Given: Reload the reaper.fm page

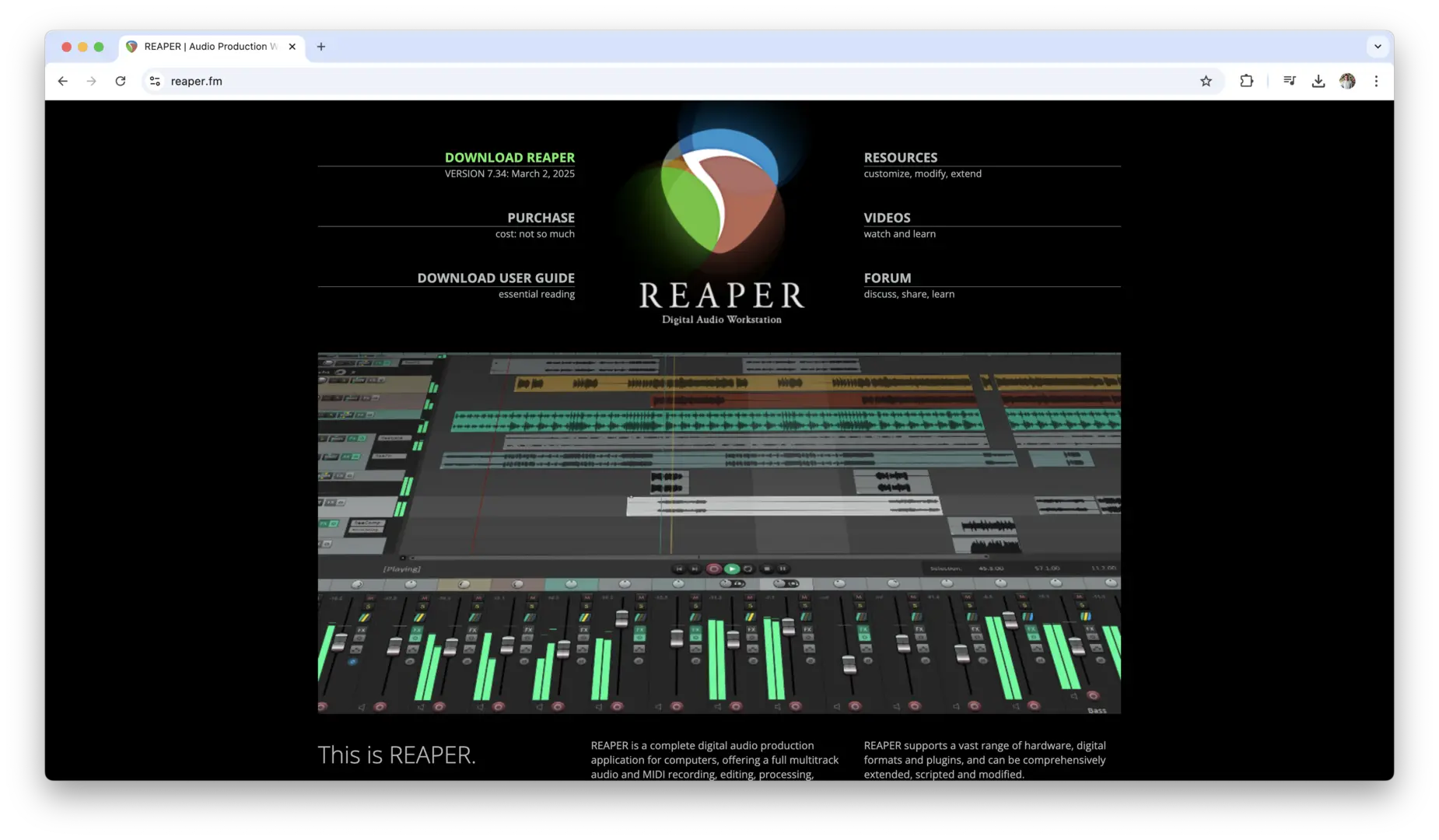Looking at the screenshot, I should [121, 81].
